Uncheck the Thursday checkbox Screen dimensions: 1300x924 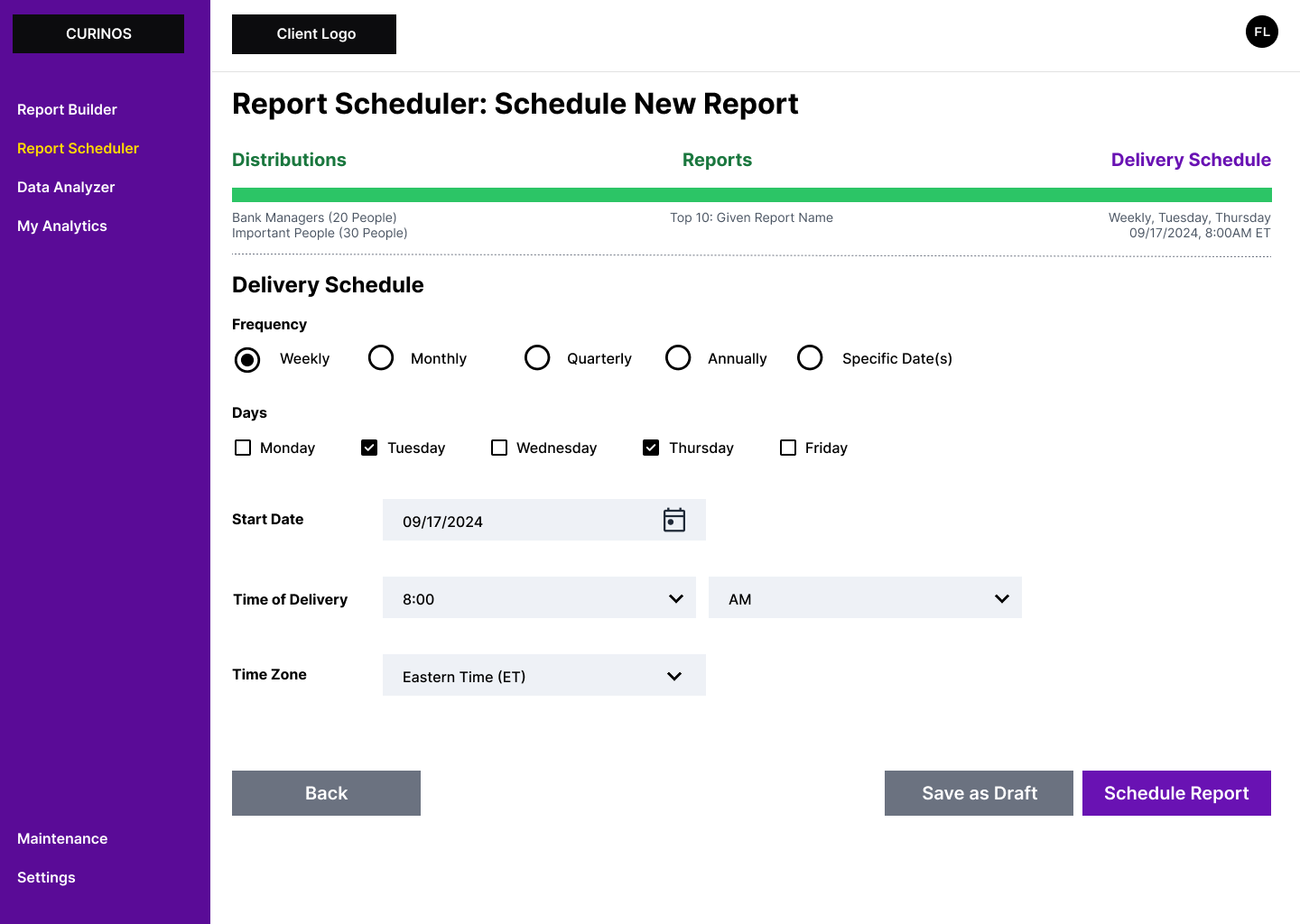coord(651,448)
